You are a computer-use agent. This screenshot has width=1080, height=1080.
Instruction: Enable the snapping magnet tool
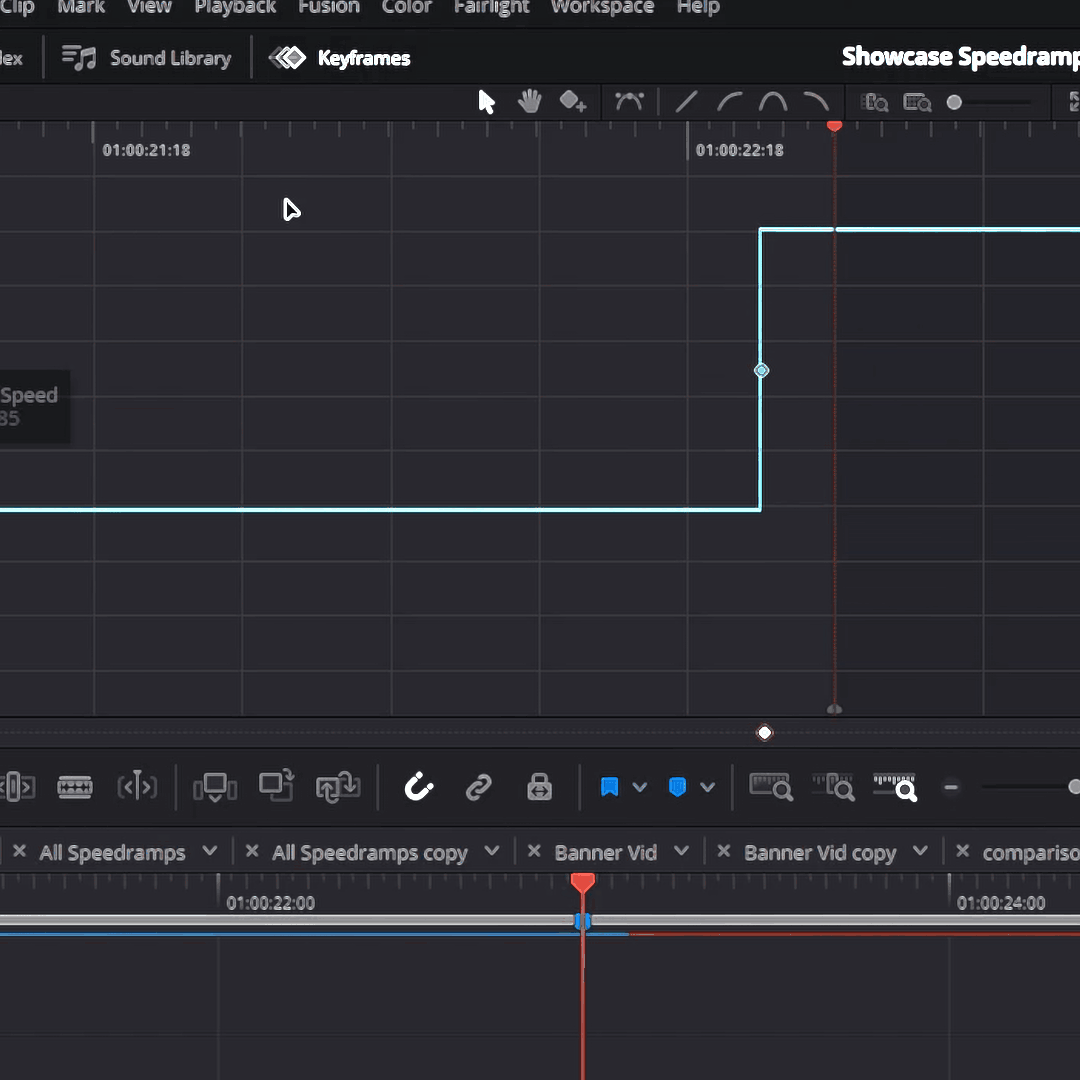(419, 787)
